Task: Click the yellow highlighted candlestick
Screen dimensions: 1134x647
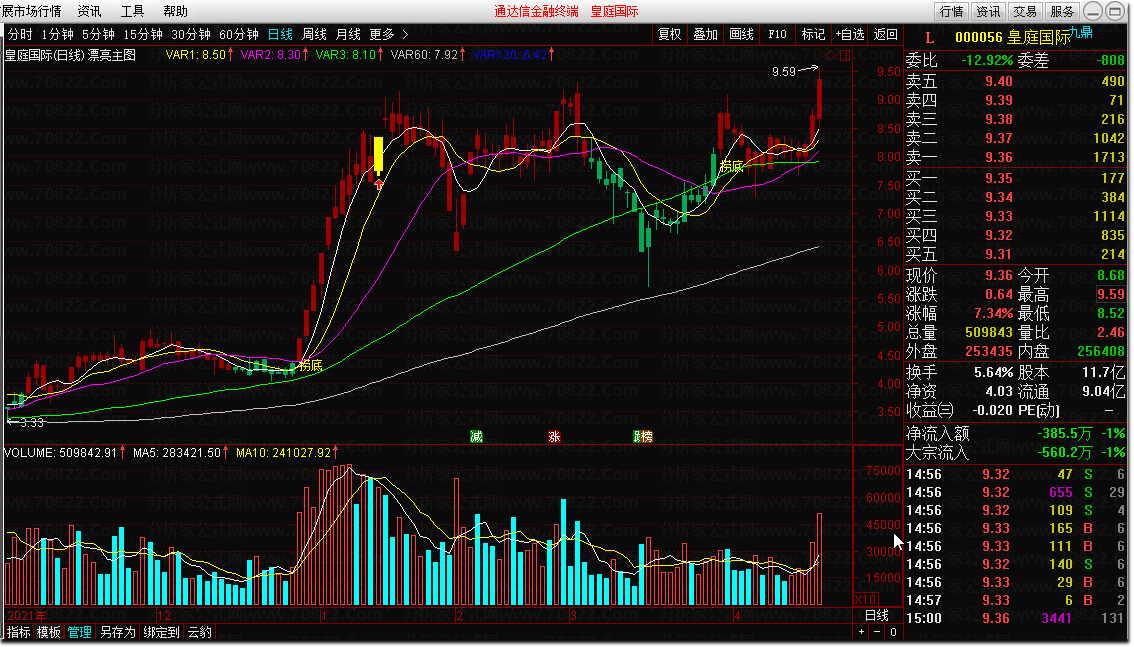Action: 378,155
